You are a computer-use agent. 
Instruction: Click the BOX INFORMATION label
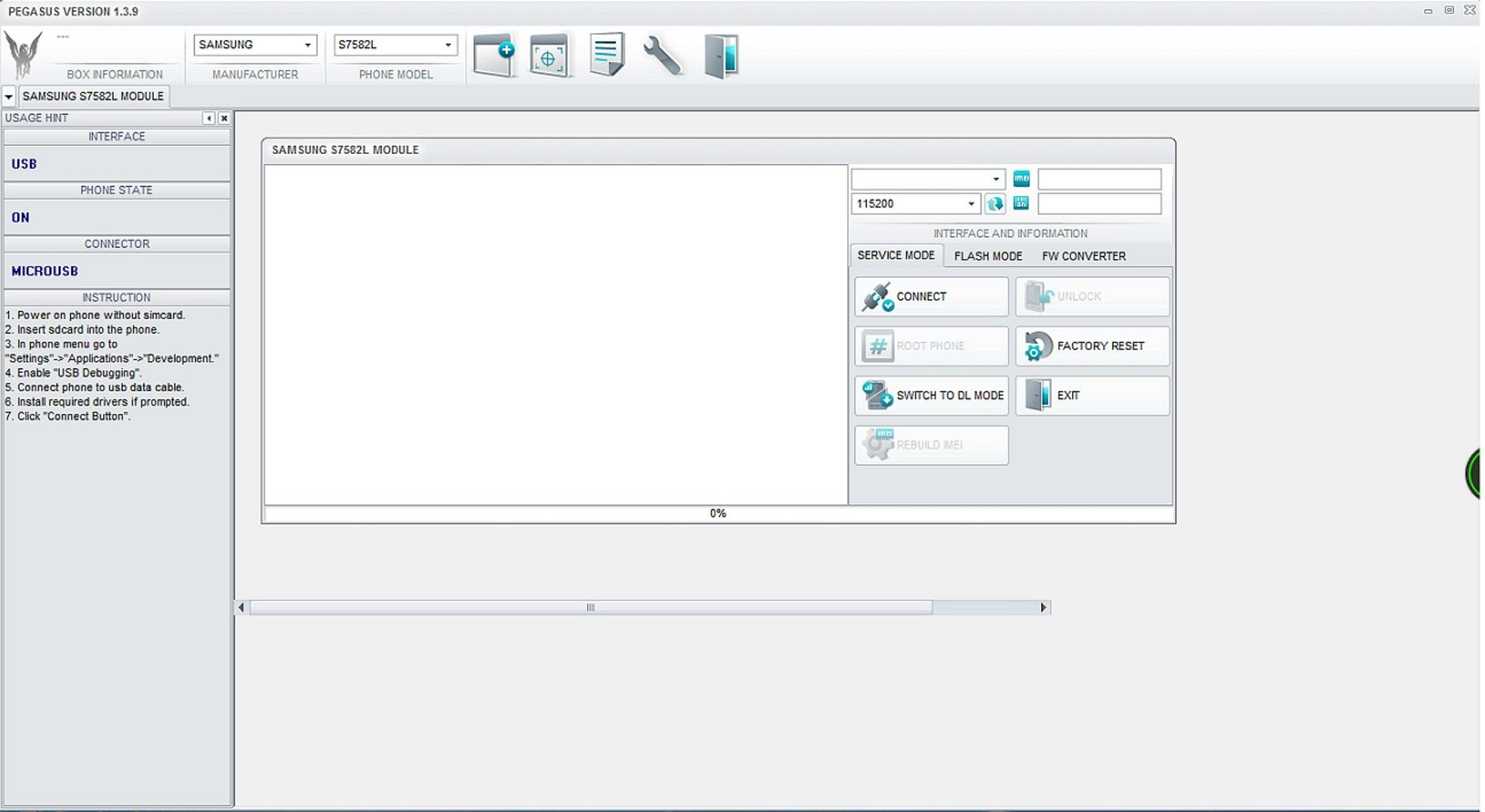(114, 74)
